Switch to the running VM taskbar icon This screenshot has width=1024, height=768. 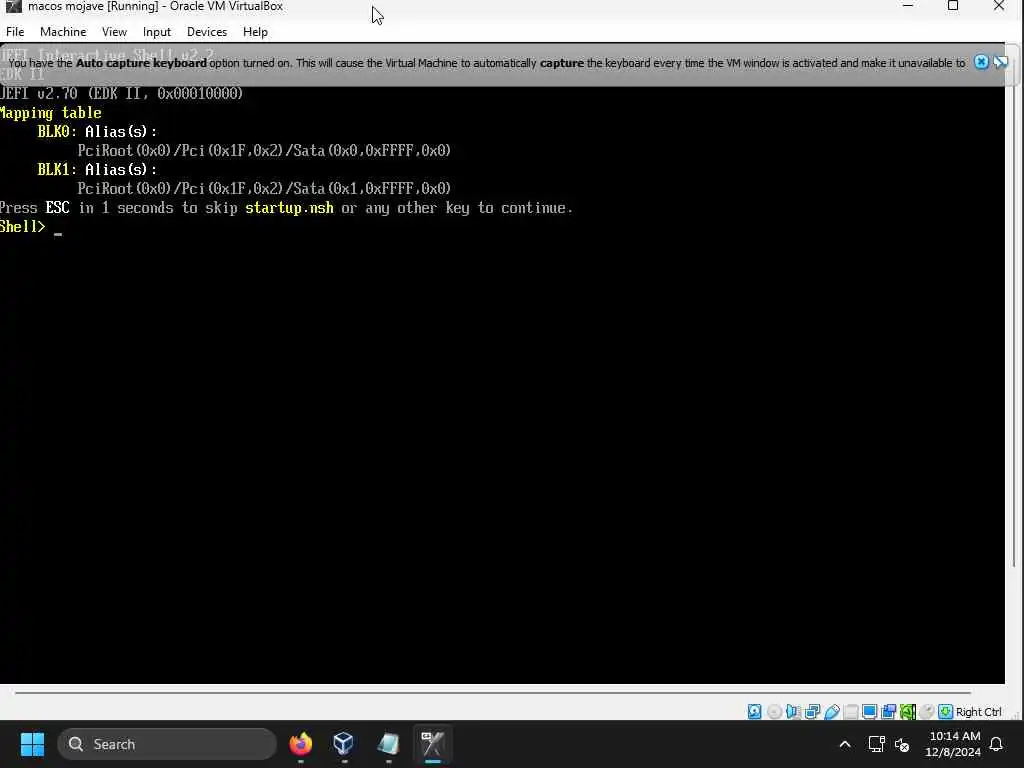(x=432, y=744)
